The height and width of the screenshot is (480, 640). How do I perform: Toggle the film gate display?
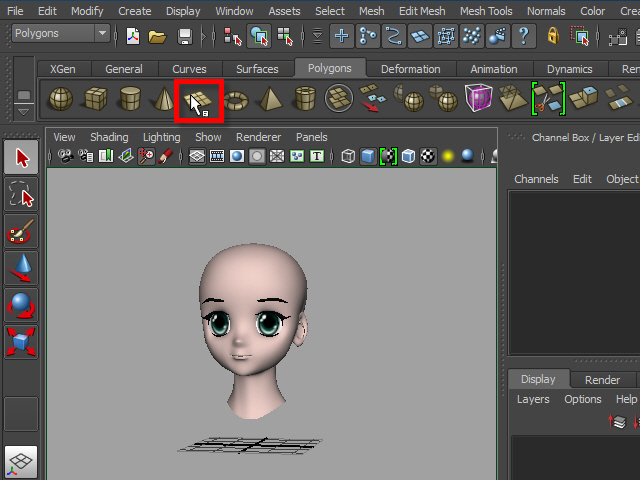pos(217,156)
